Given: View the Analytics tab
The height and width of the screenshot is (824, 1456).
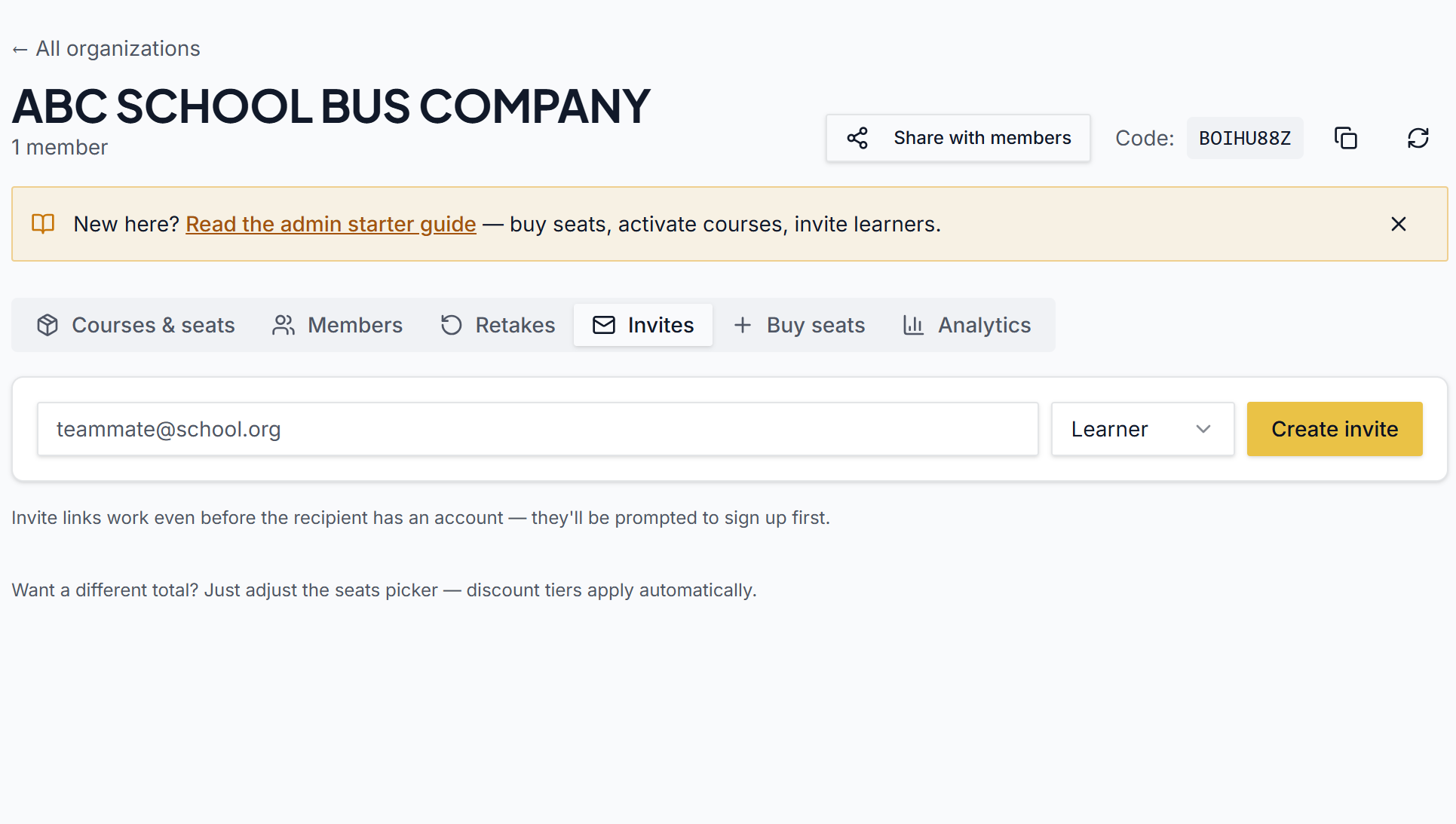Looking at the screenshot, I should tap(967, 325).
